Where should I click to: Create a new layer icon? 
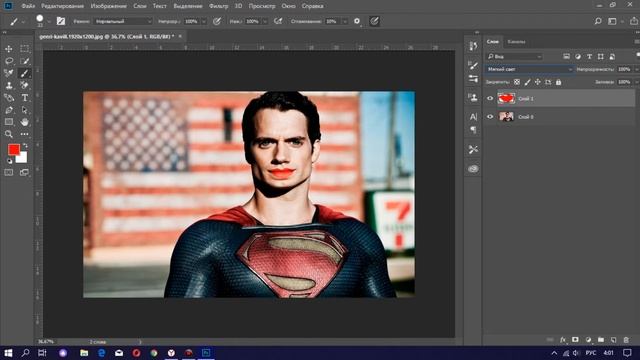click(613, 340)
